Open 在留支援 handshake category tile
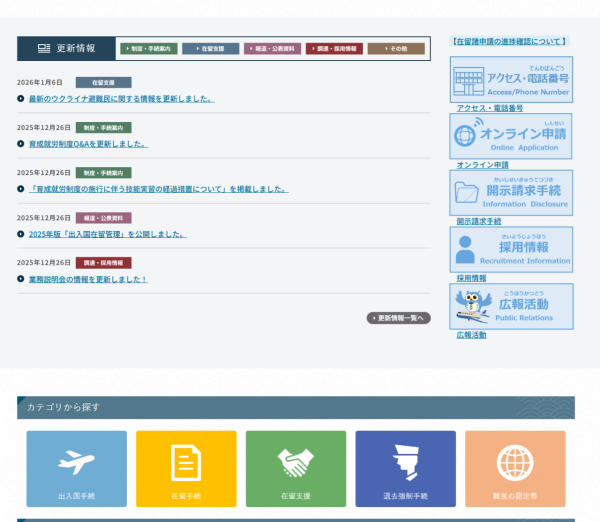The width and height of the screenshot is (600, 522). 296,469
